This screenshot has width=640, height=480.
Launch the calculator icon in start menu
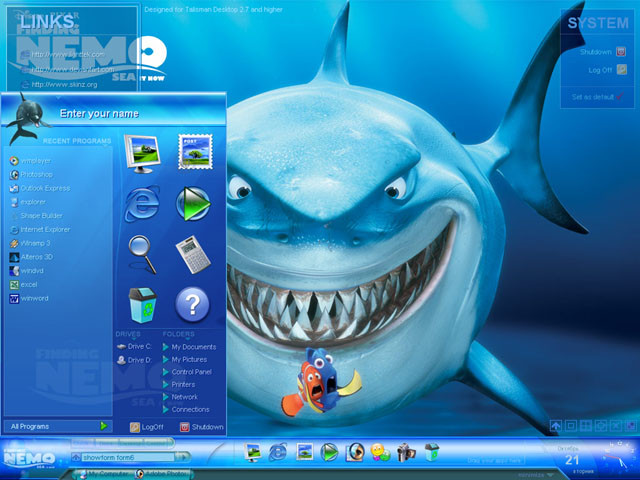pyautogui.click(x=193, y=254)
